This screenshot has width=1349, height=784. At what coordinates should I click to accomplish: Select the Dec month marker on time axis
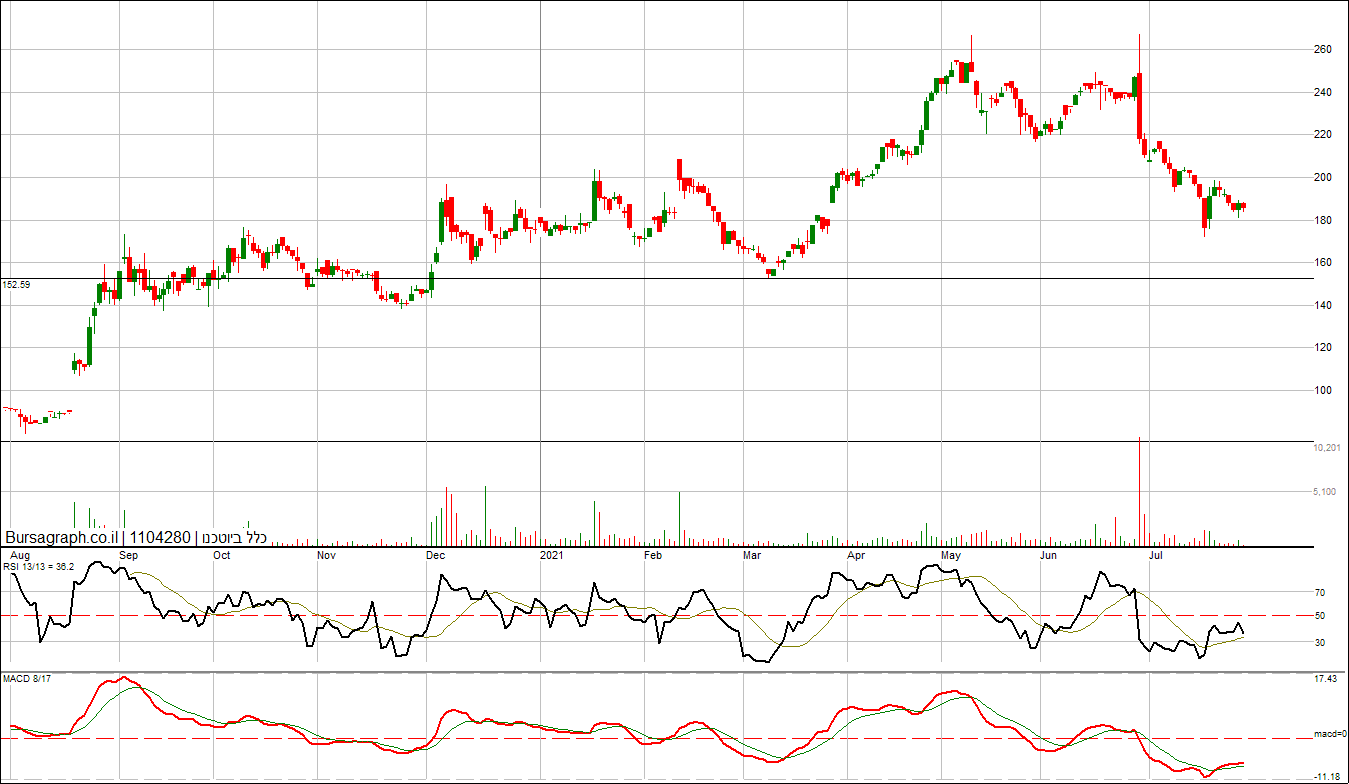[435, 554]
